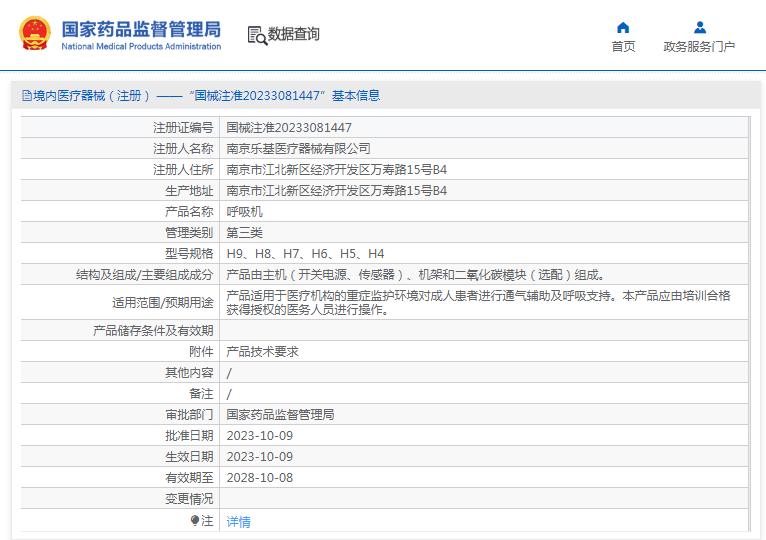Click the product name 呼吸机 value
This screenshot has width=766, height=540.
click(x=244, y=211)
